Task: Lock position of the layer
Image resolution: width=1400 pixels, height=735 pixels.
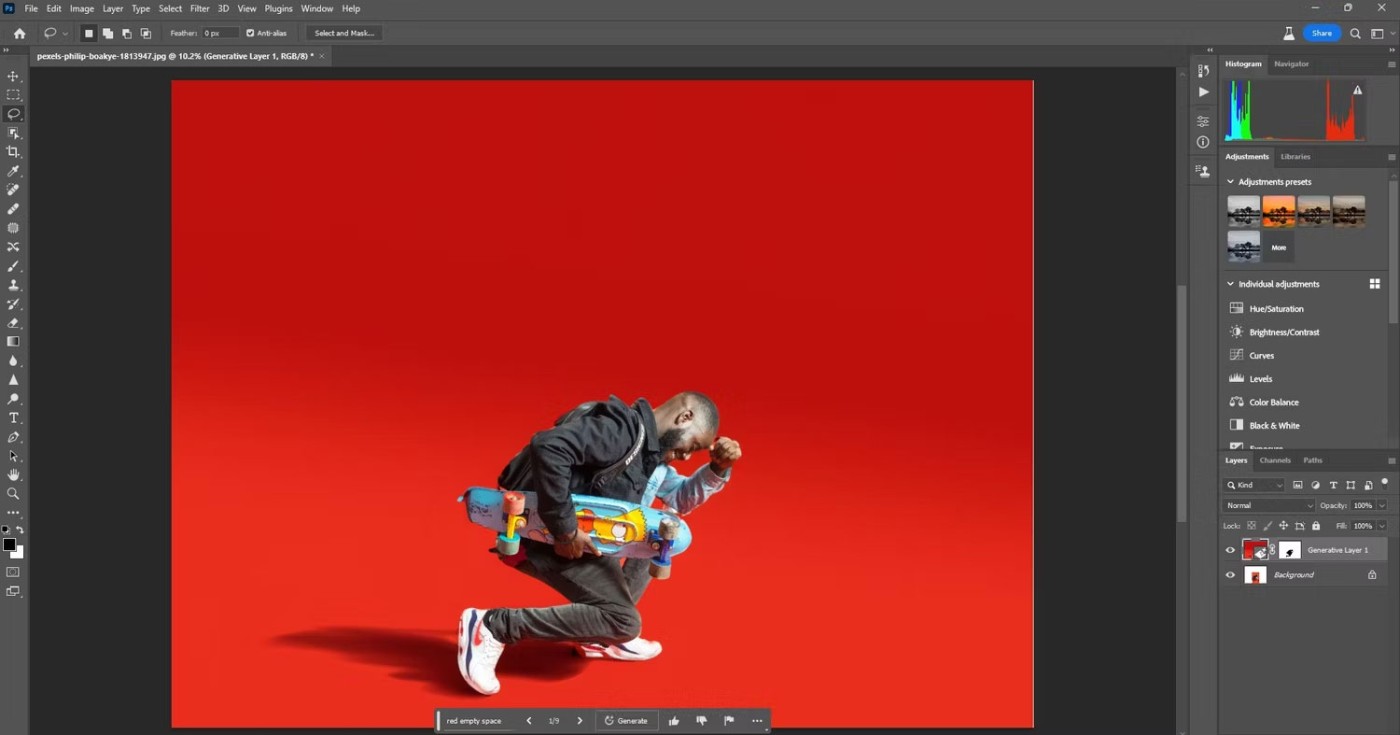Action: (x=1283, y=526)
